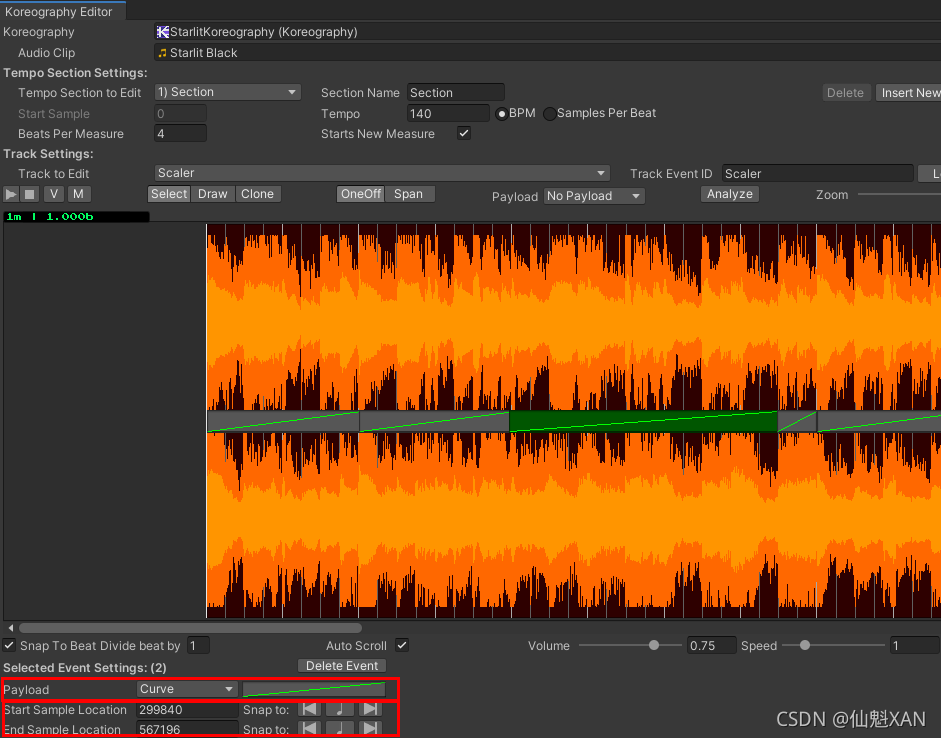Toggle the M mode button
941x738 pixels.
tap(78, 194)
